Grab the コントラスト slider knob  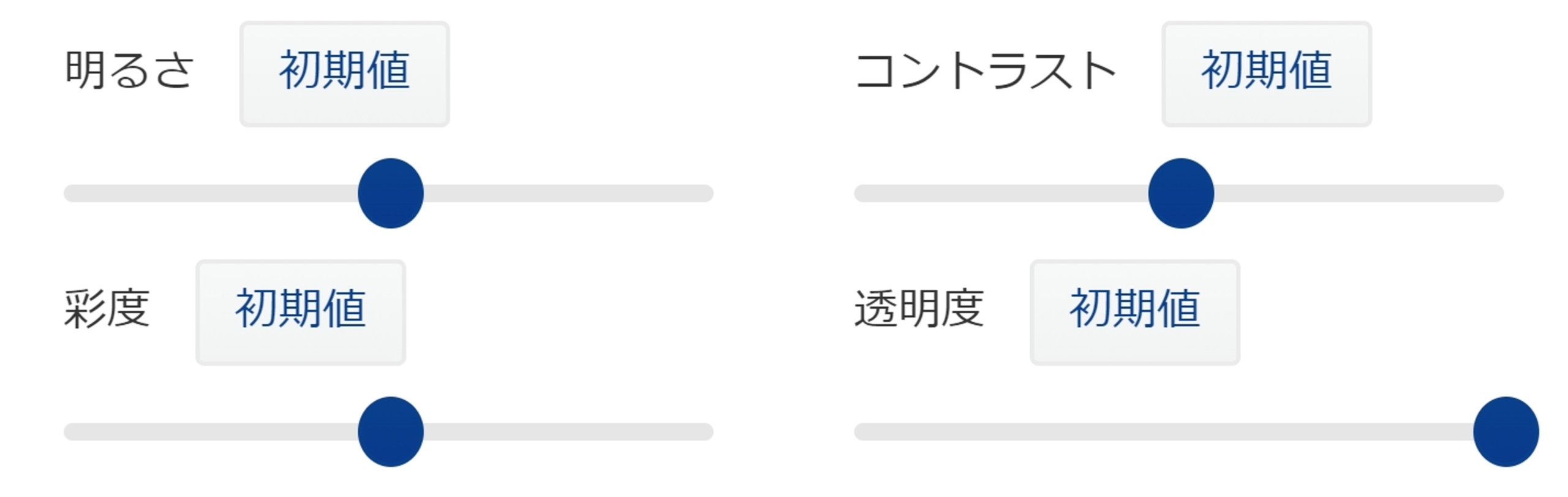(x=1181, y=193)
